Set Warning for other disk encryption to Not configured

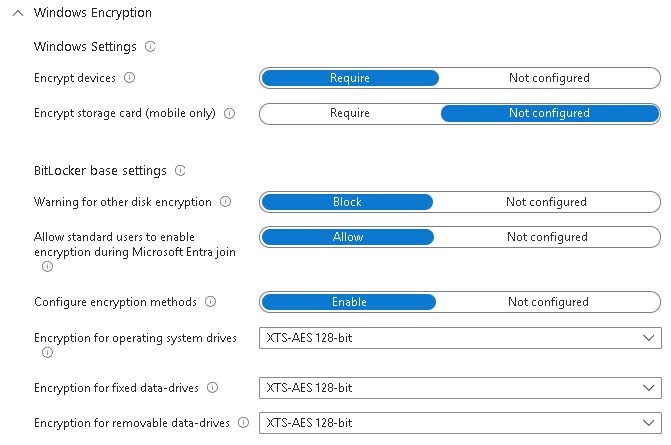point(546,202)
